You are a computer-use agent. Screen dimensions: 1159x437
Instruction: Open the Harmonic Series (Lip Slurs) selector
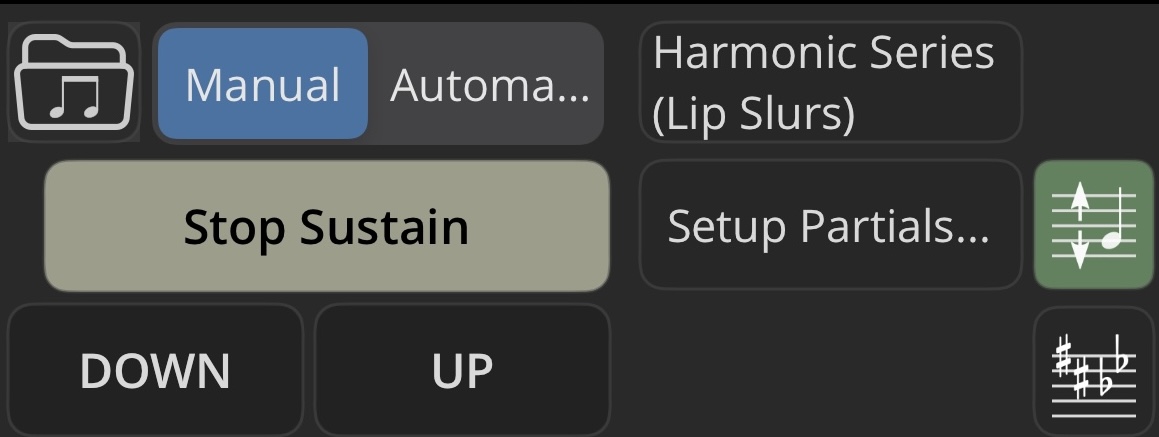831,82
